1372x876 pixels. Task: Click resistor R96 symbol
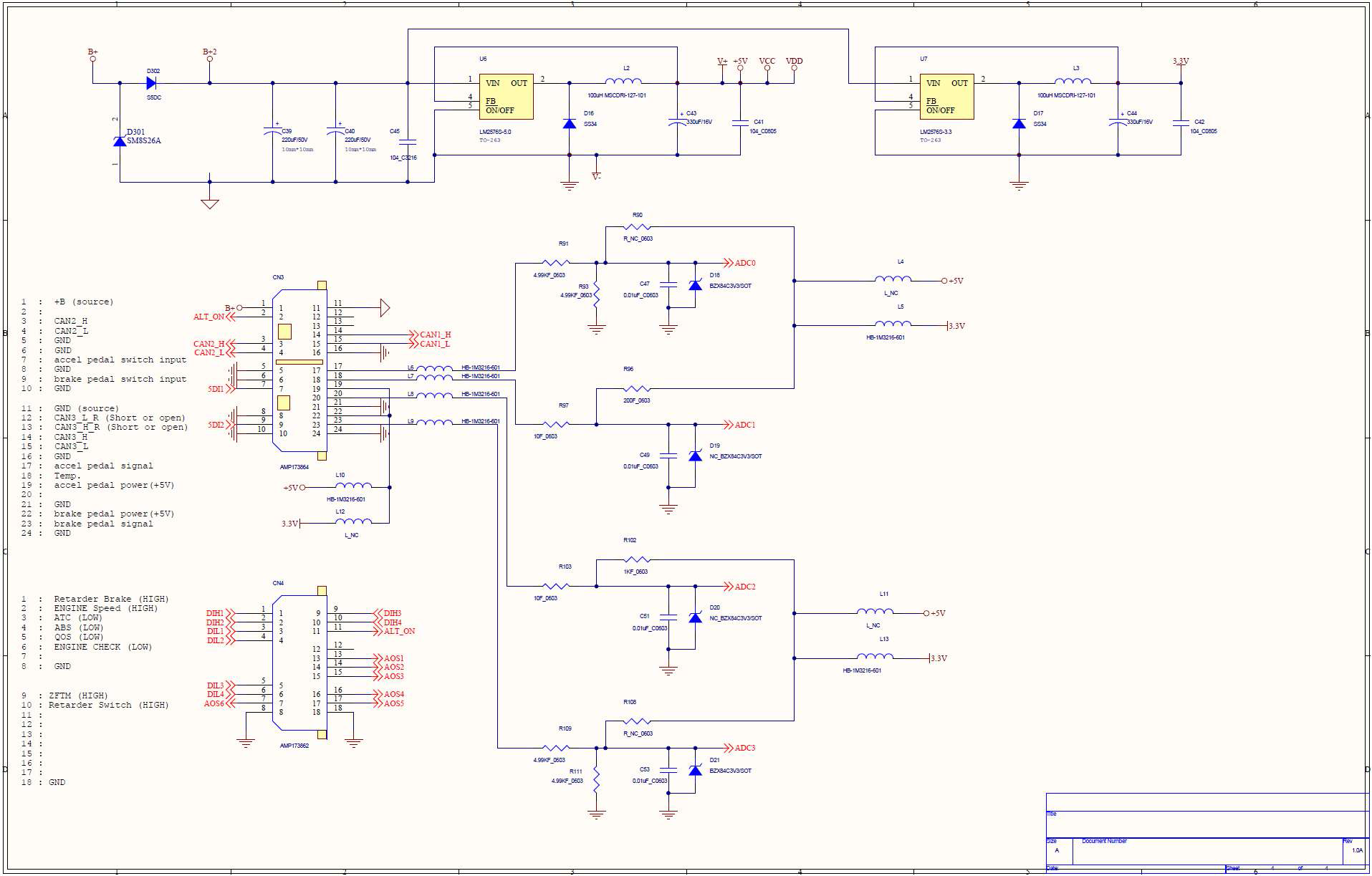coord(636,389)
